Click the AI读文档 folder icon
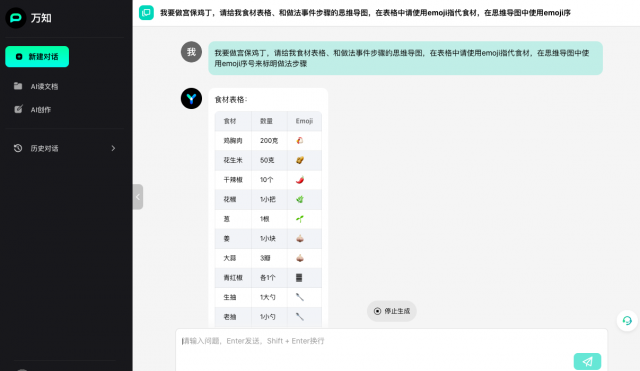 [x=18, y=86]
